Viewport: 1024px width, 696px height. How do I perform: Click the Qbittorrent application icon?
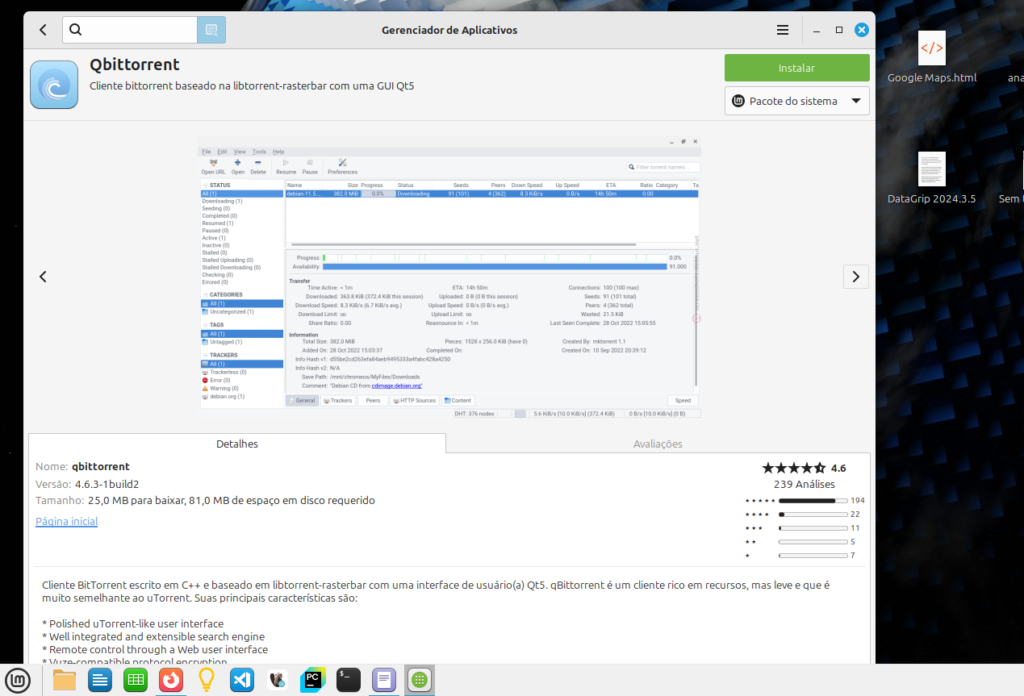(54, 85)
